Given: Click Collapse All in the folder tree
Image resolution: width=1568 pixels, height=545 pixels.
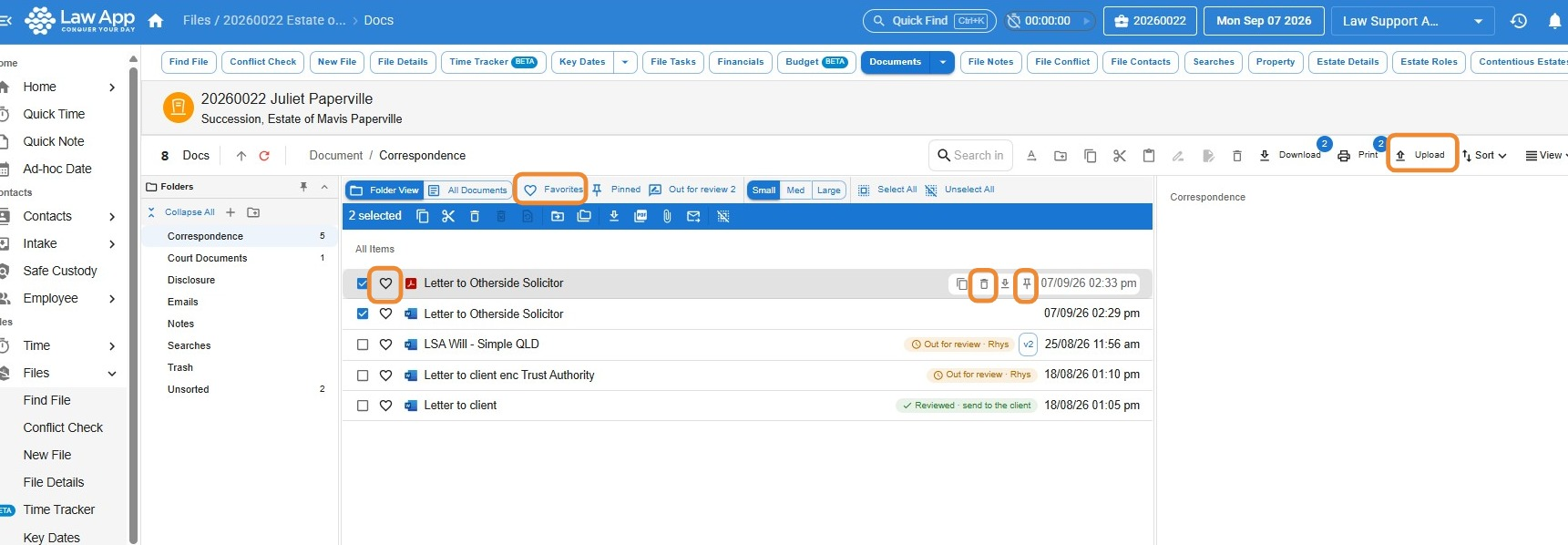Looking at the screenshot, I should click(x=190, y=212).
